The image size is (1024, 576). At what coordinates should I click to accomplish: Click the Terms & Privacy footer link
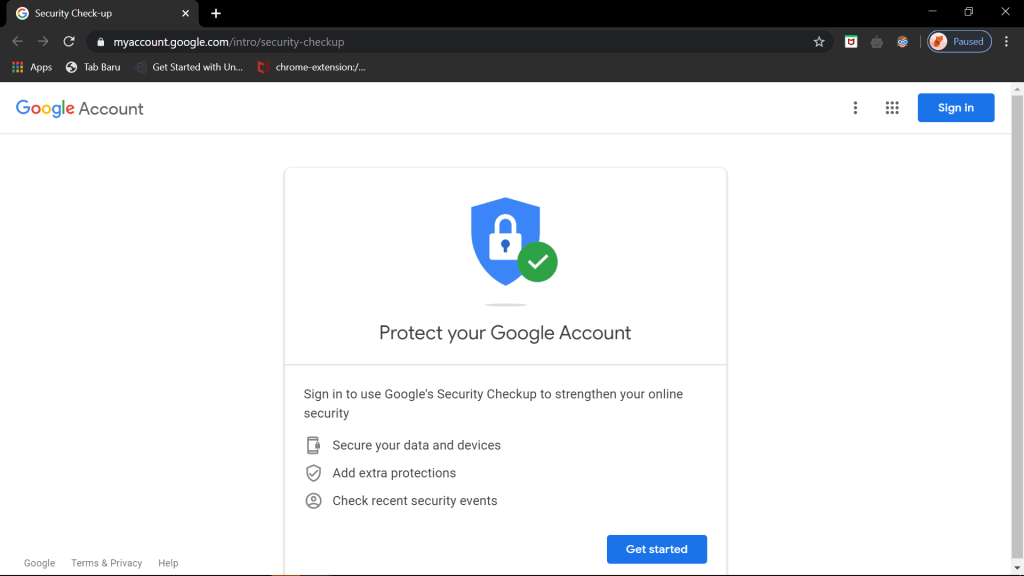tap(106, 563)
